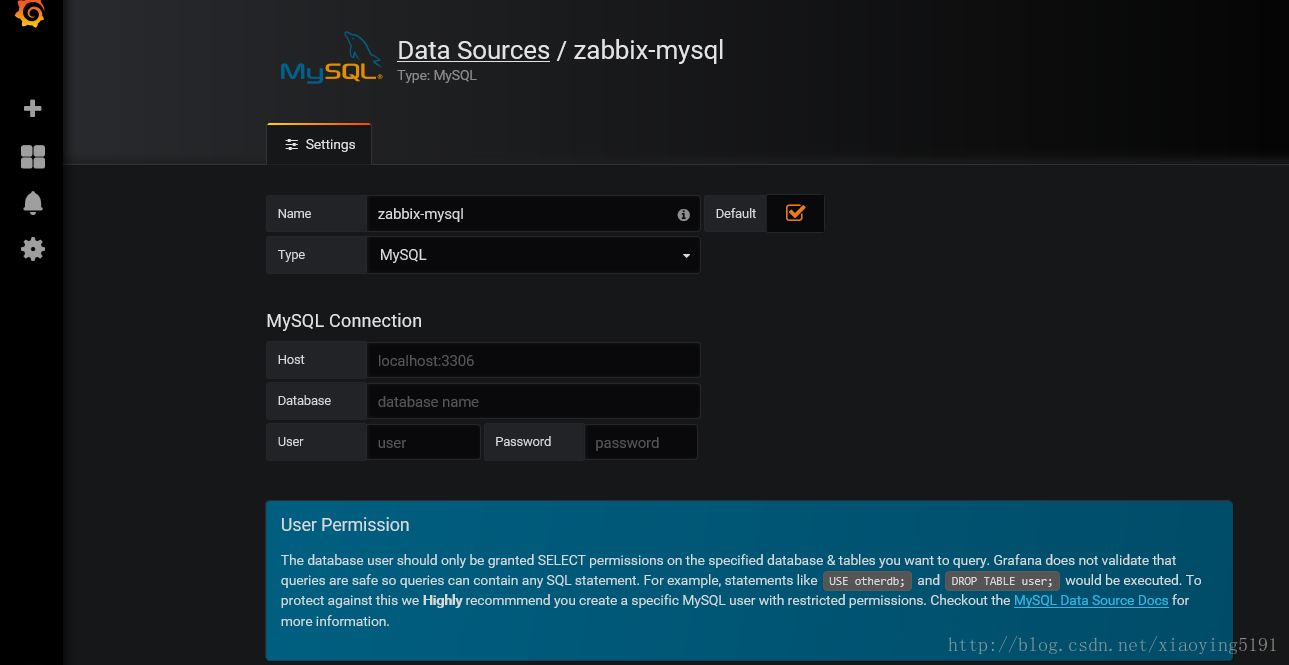
Task: Focus the Database name input
Action: click(x=534, y=401)
